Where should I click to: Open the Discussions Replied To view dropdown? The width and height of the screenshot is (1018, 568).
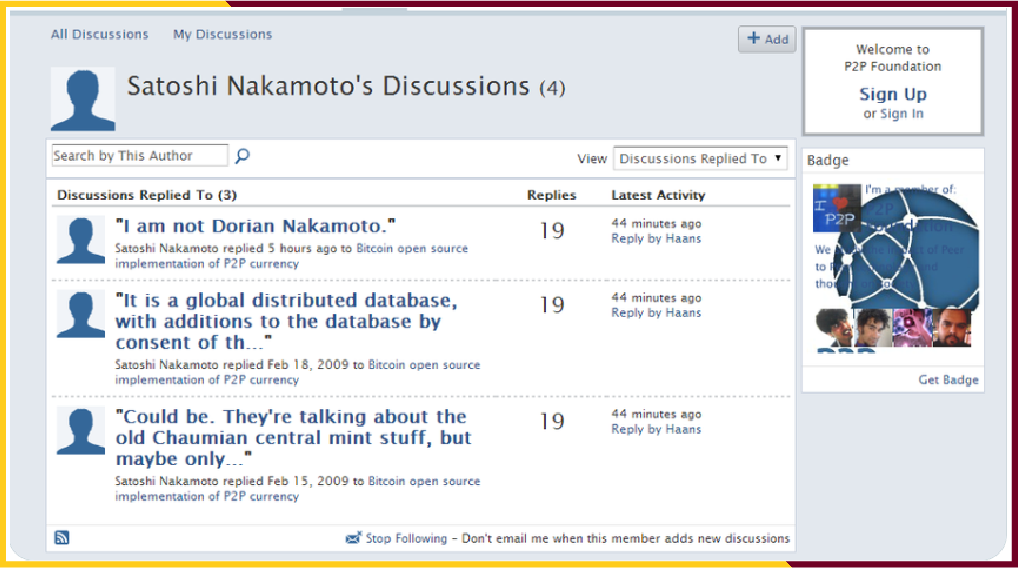[700, 158]
